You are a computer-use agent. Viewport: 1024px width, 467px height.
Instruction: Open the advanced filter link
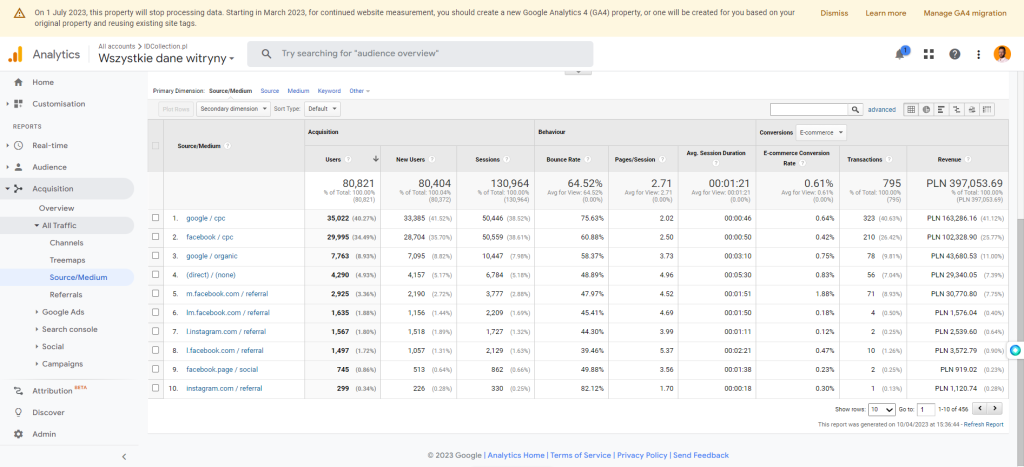[x=882, y=110]
